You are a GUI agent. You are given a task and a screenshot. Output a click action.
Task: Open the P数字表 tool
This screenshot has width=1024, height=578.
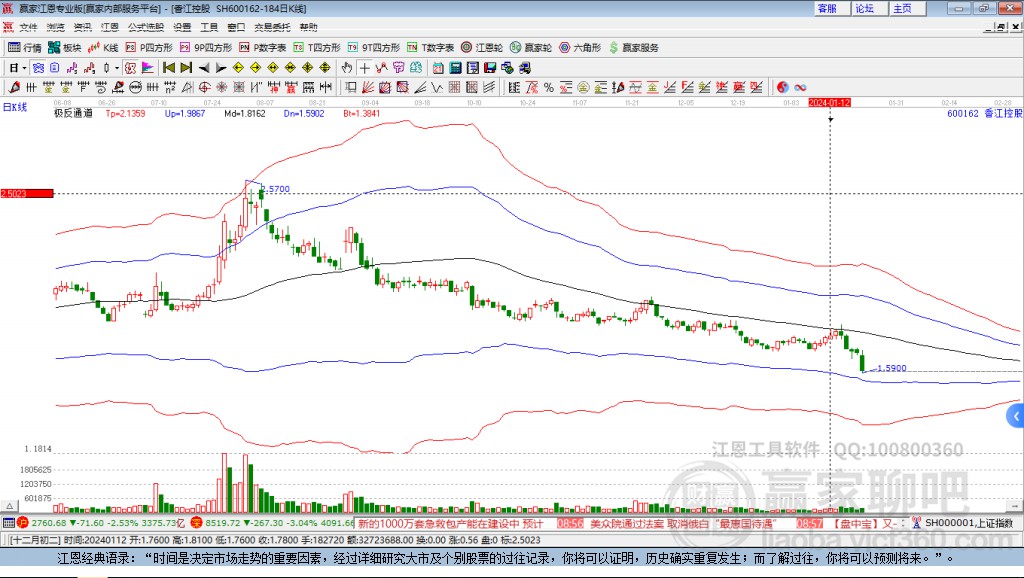pos(263,48)
